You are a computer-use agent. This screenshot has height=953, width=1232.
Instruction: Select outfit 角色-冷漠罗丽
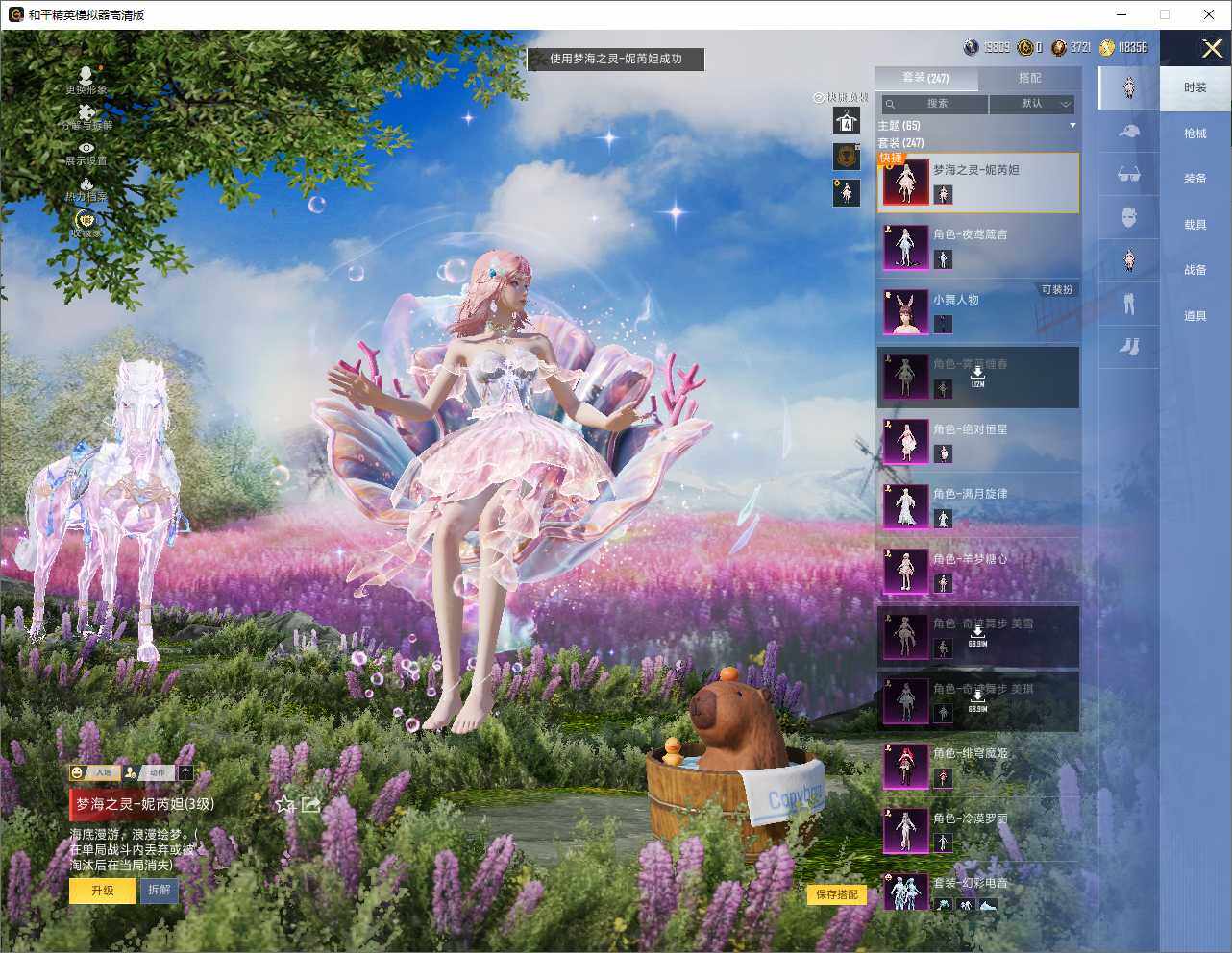pyautogui.click(x=977, y=831)
